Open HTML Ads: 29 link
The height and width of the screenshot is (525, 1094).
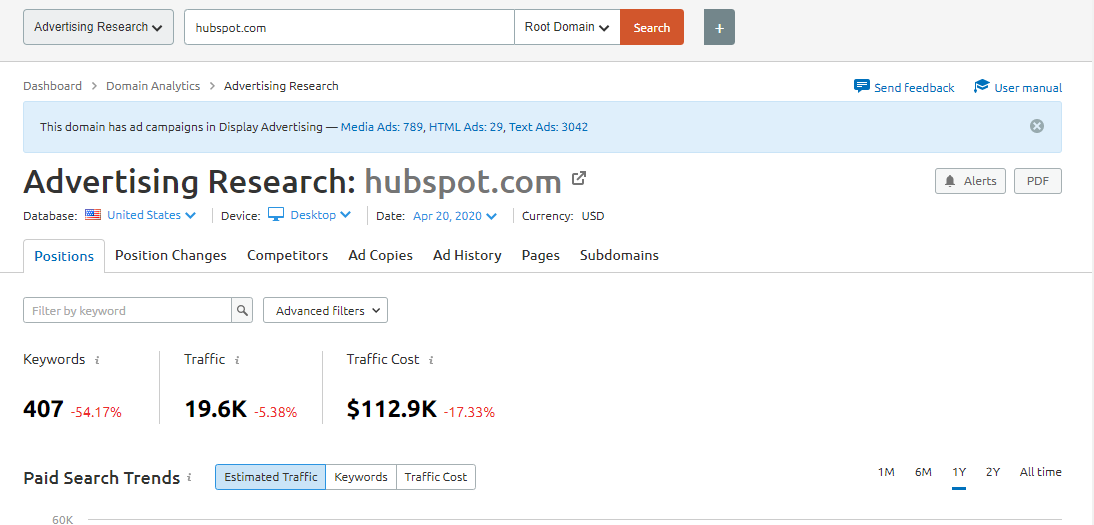(466, 127)
